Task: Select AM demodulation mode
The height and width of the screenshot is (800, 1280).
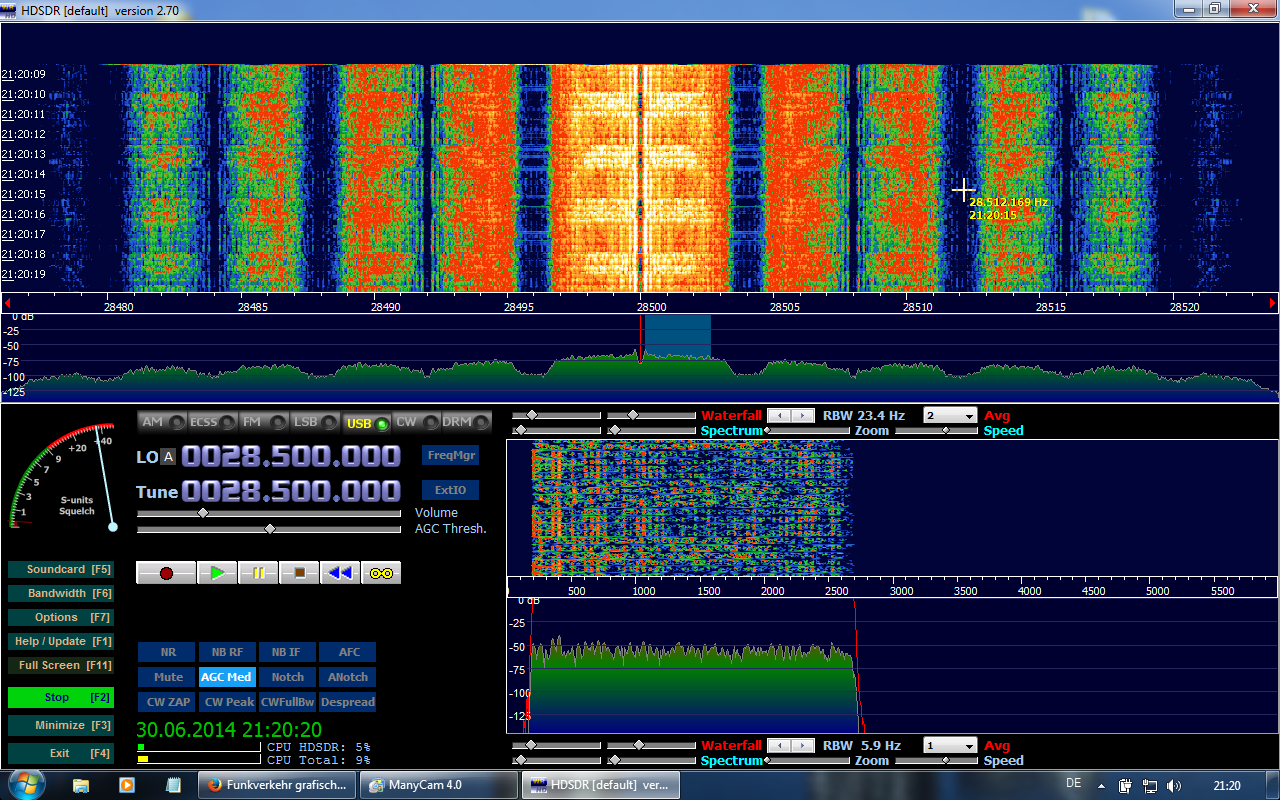Action: pyautogui.click(x=162, y=422)
